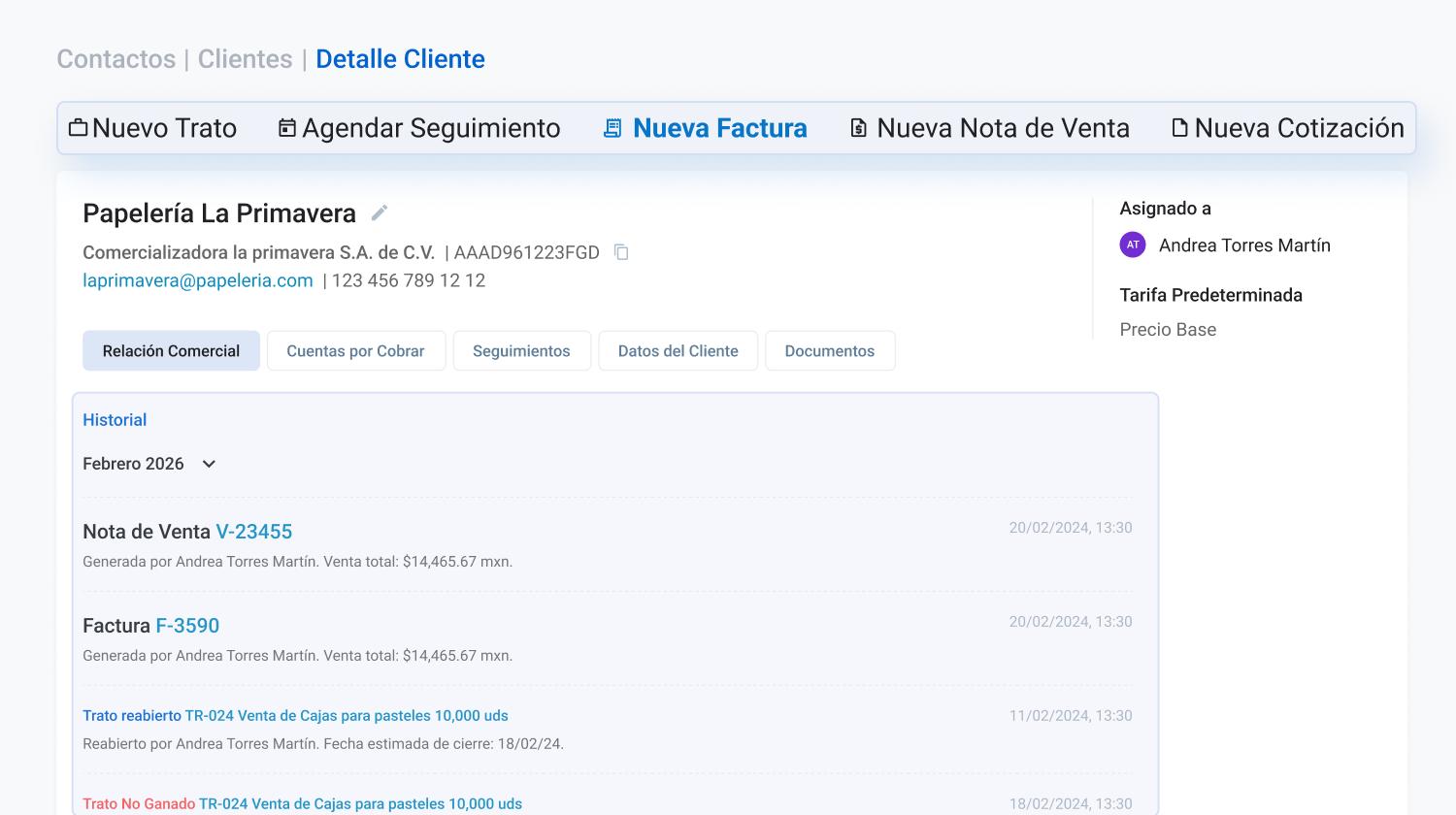
Task: Select the Documentos tab
Action: (830, 351)
